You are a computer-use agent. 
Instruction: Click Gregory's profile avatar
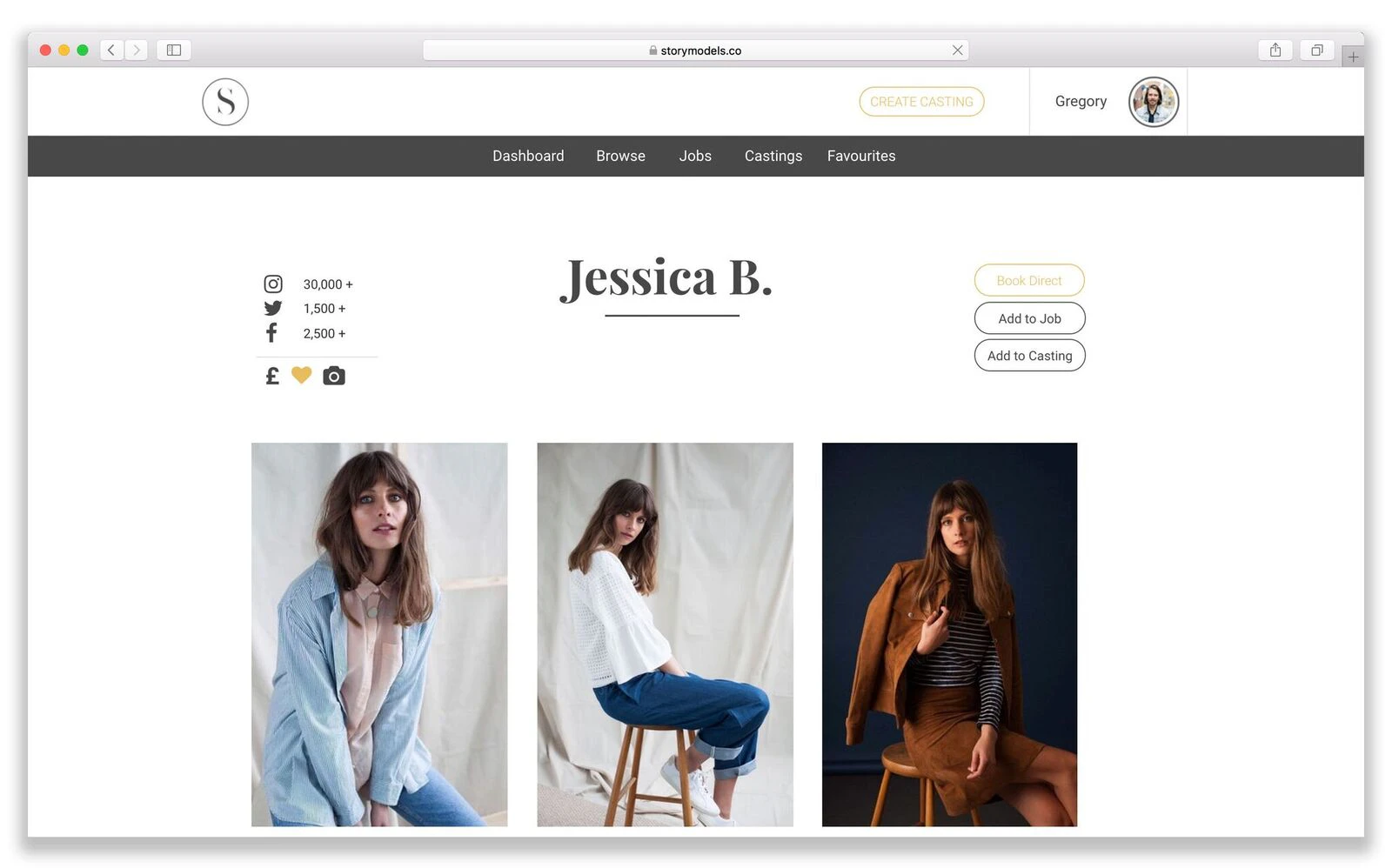click(1154, 102)
